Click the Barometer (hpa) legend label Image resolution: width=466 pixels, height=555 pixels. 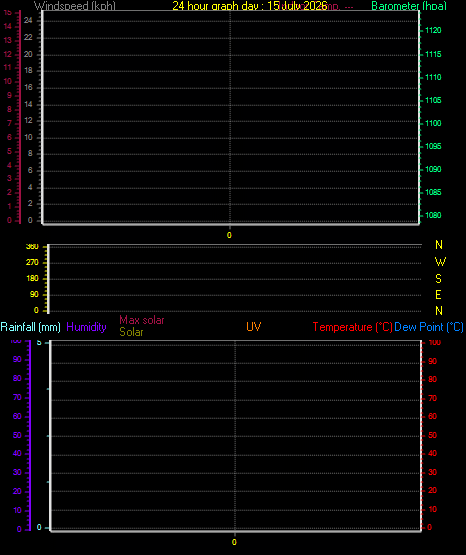pos(409,6)
